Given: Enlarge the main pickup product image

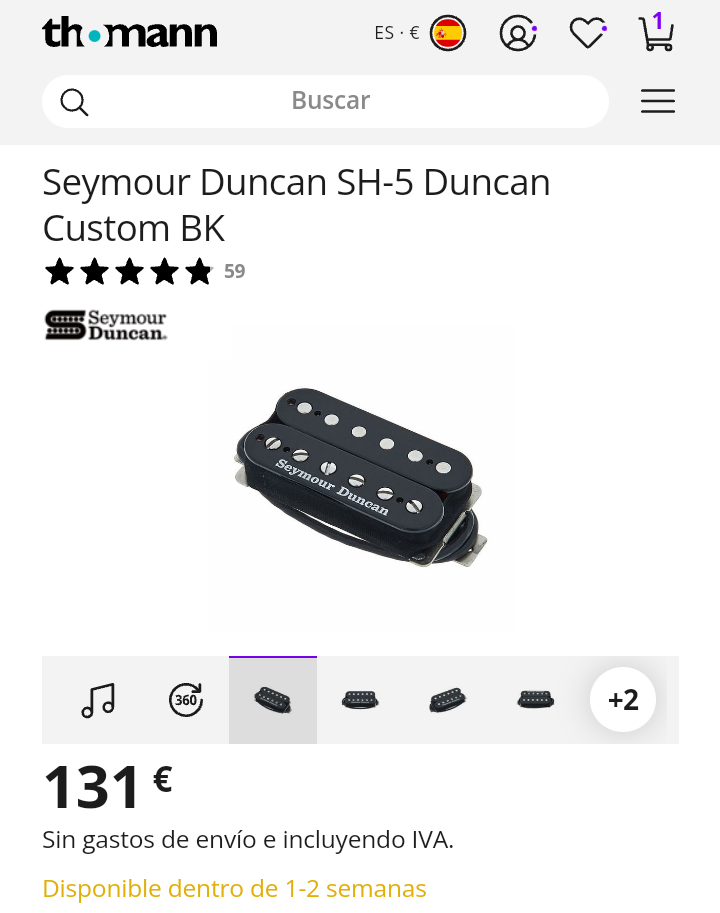Looking at the screenshot, I should tap(360, 476).
